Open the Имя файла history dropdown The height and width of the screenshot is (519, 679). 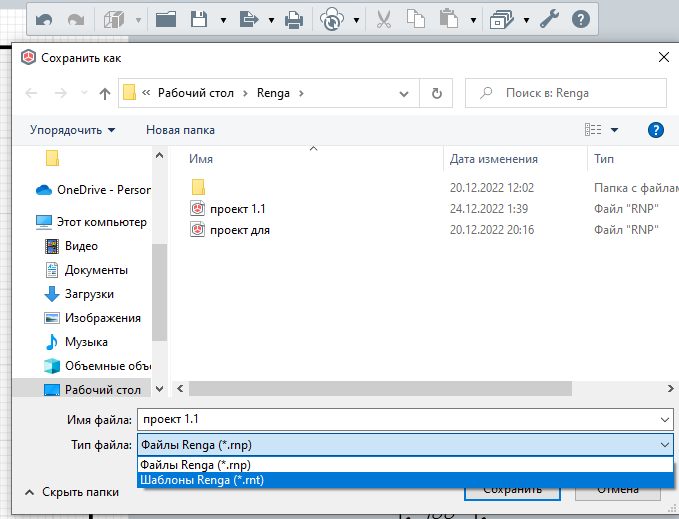[x=665, y=419]
